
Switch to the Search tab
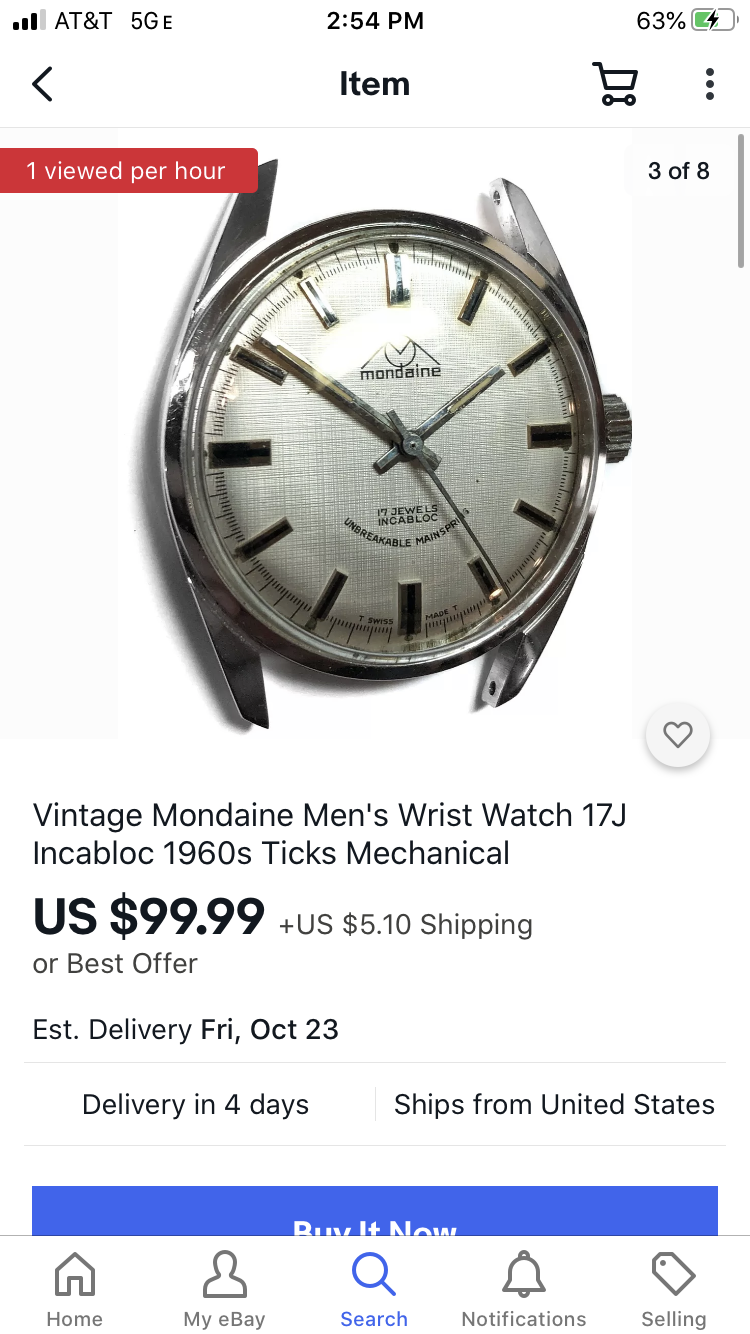374,1290
